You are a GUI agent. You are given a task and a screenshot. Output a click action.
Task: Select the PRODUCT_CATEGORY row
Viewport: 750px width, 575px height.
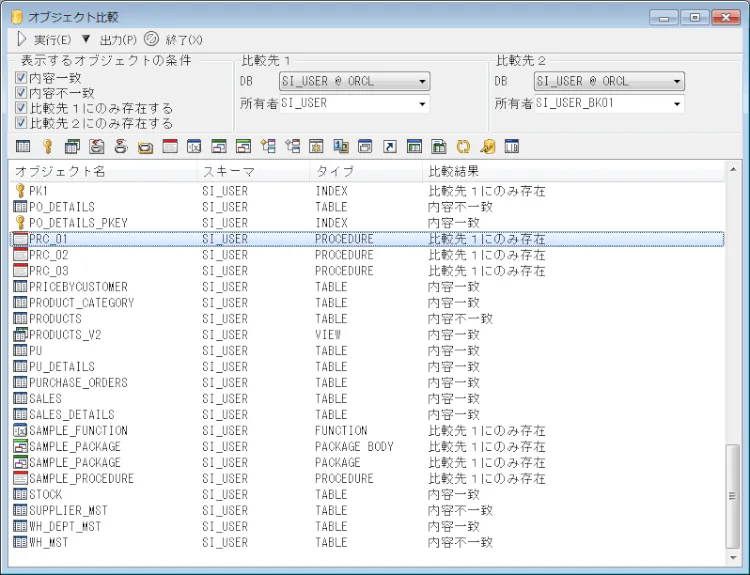(367, 303)
